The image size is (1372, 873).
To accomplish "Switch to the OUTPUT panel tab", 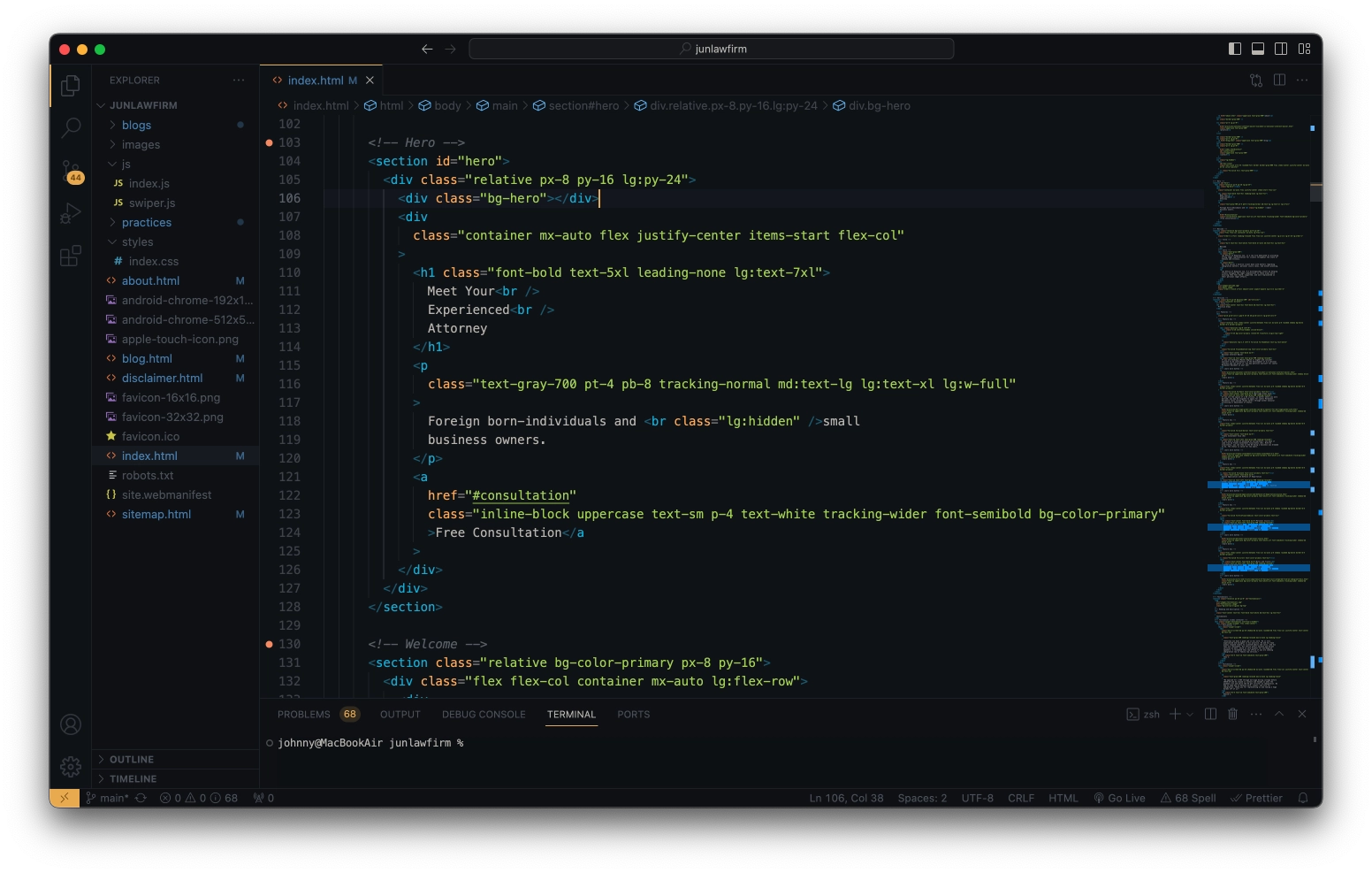I will [400, 714].
